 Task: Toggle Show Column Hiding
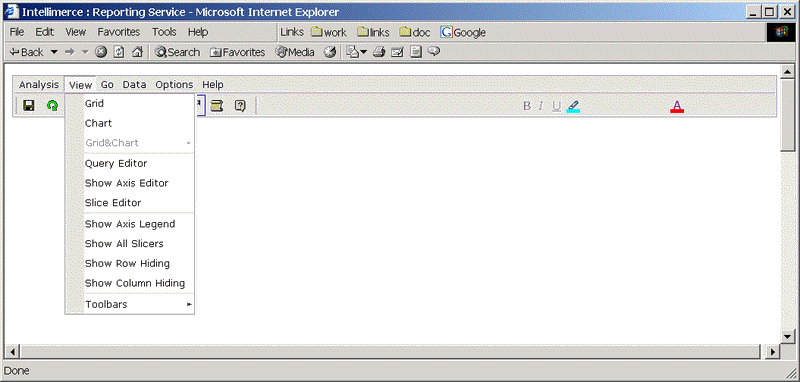point(130,283)
